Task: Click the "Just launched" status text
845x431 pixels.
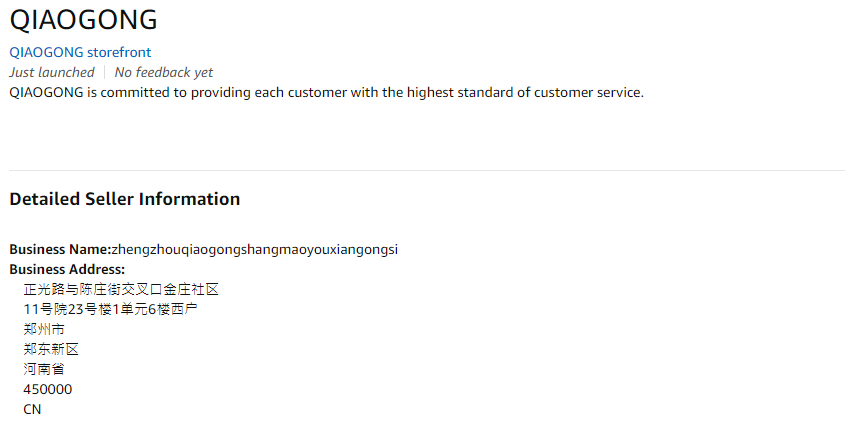Action: tap(51, 72)
